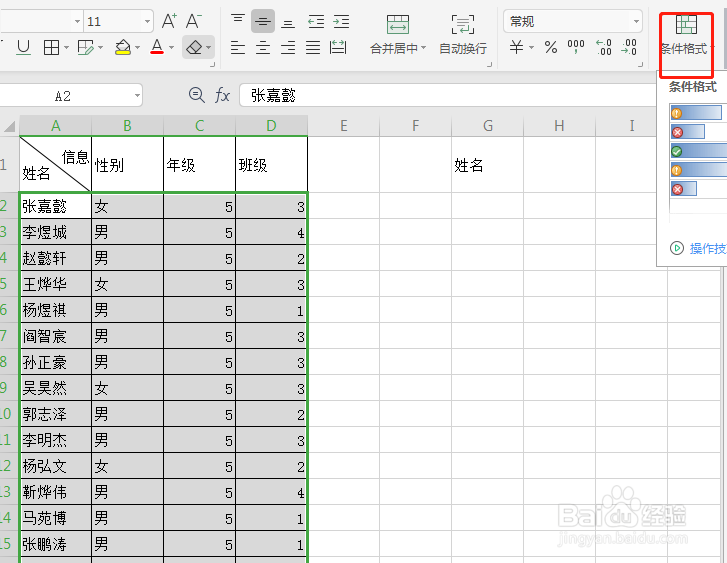The height and width of the screenshot is (563, 727).
Task: Select the 班级 header cell
Action: pyautogui.click(x=271, y=164)
